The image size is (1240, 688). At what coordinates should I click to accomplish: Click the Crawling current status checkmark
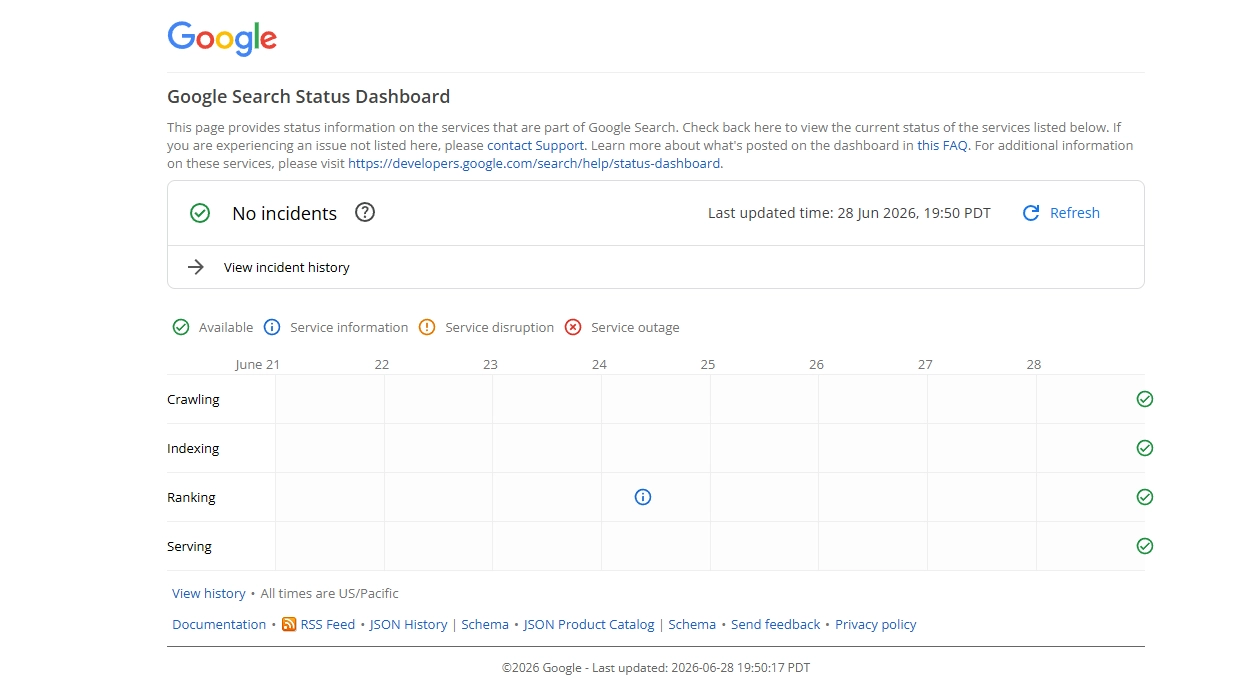pos(1145,399)
